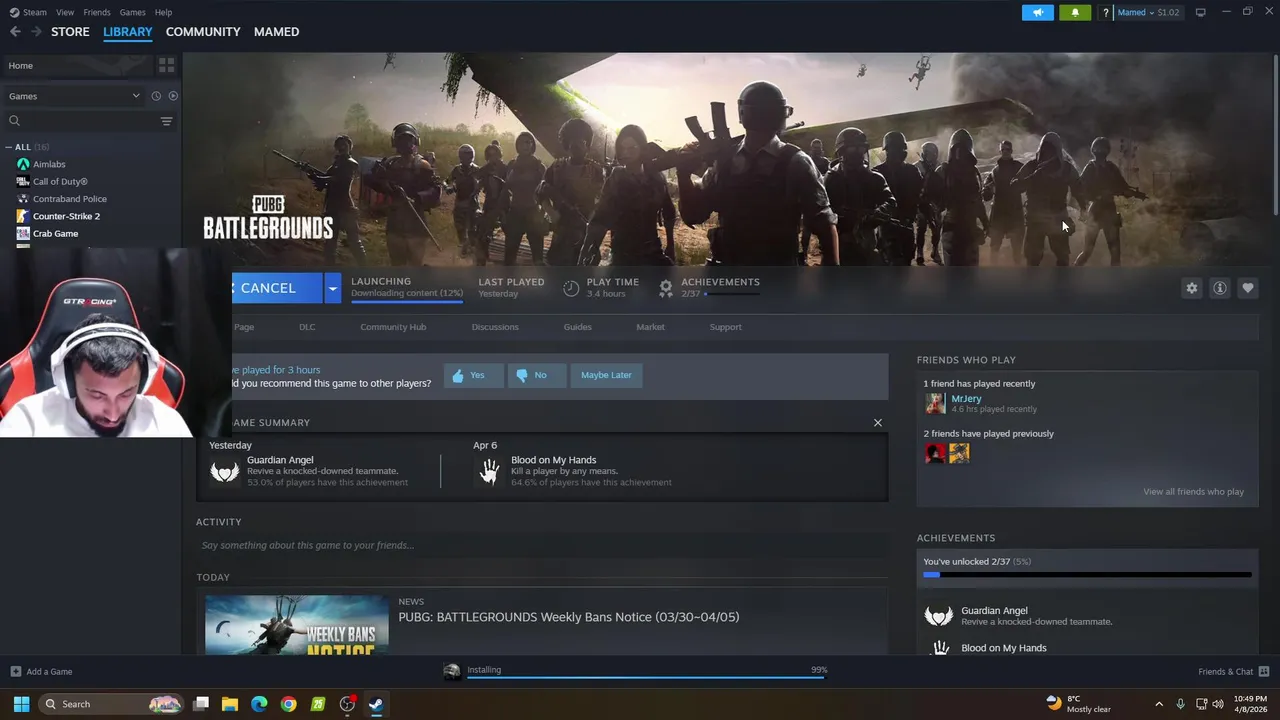Screen dimensions: 1280x720
Task: Select Counter-Strike 2 in library list
Action: 66,216
